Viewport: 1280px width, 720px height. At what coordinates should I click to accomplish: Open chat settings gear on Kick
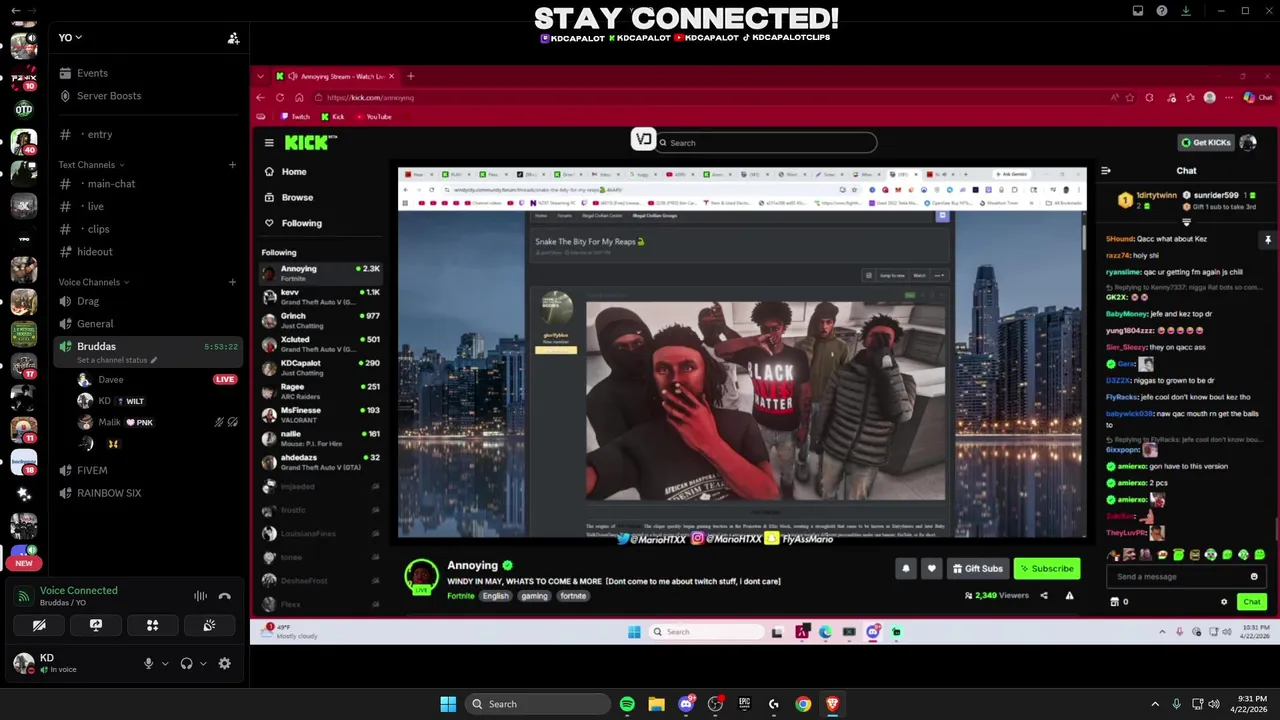(1224, 602)
